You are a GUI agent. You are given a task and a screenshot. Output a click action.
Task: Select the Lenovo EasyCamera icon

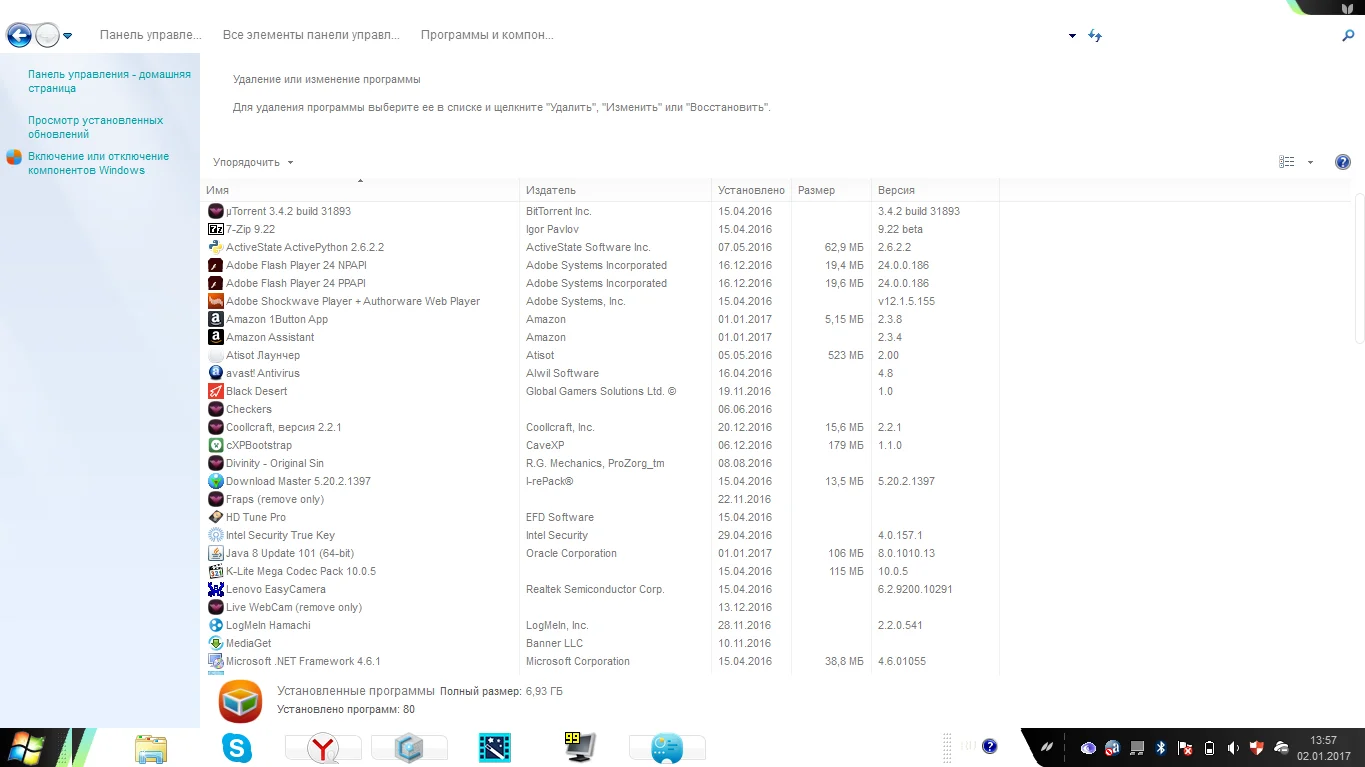pyautogui.click(x=216, y=589)
